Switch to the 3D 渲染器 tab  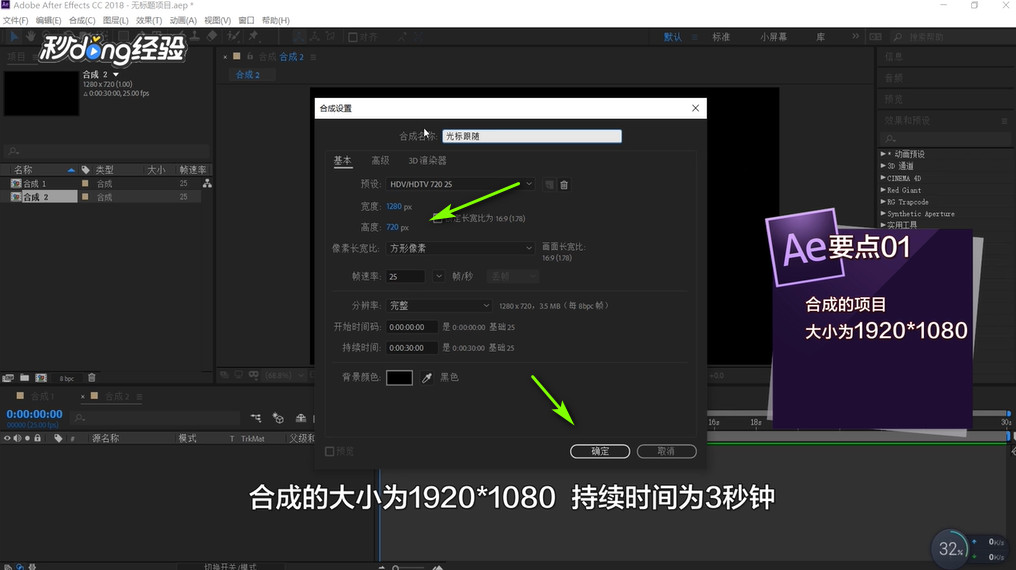[427, 161]
